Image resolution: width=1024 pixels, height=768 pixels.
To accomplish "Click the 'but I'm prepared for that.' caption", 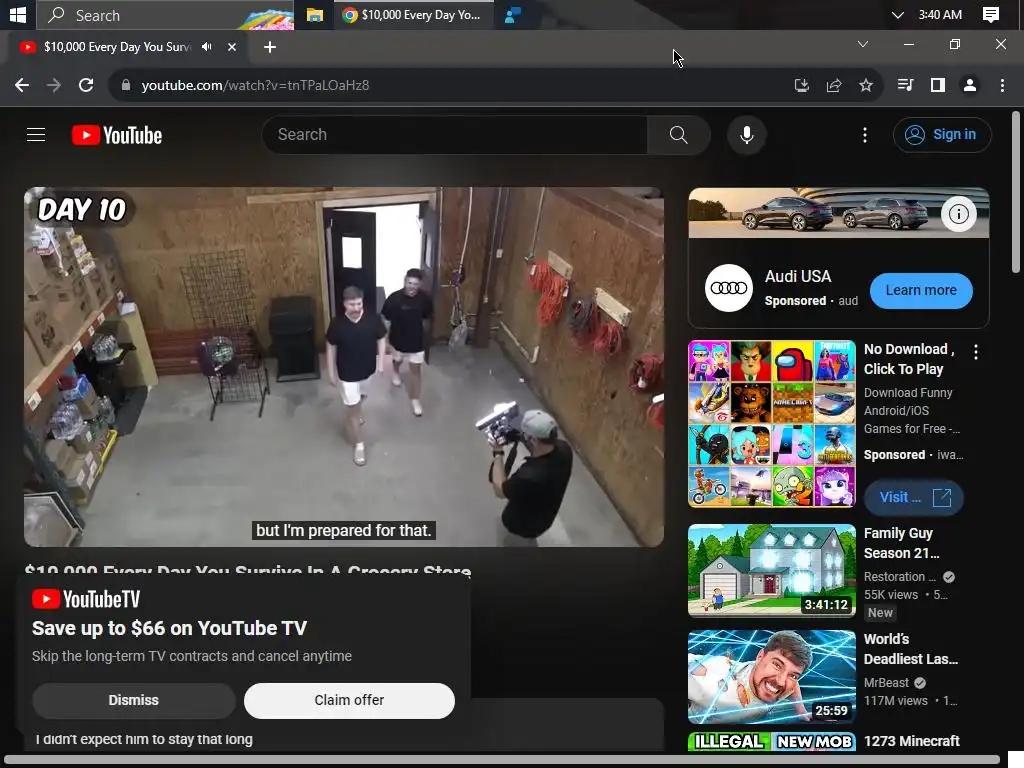I will (x=344, y=530).
